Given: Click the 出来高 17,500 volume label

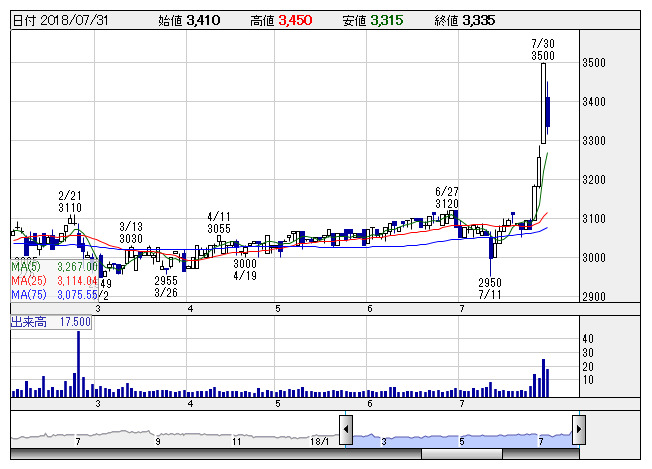Looking at the screenshot, I should click(x=50, y=322).
